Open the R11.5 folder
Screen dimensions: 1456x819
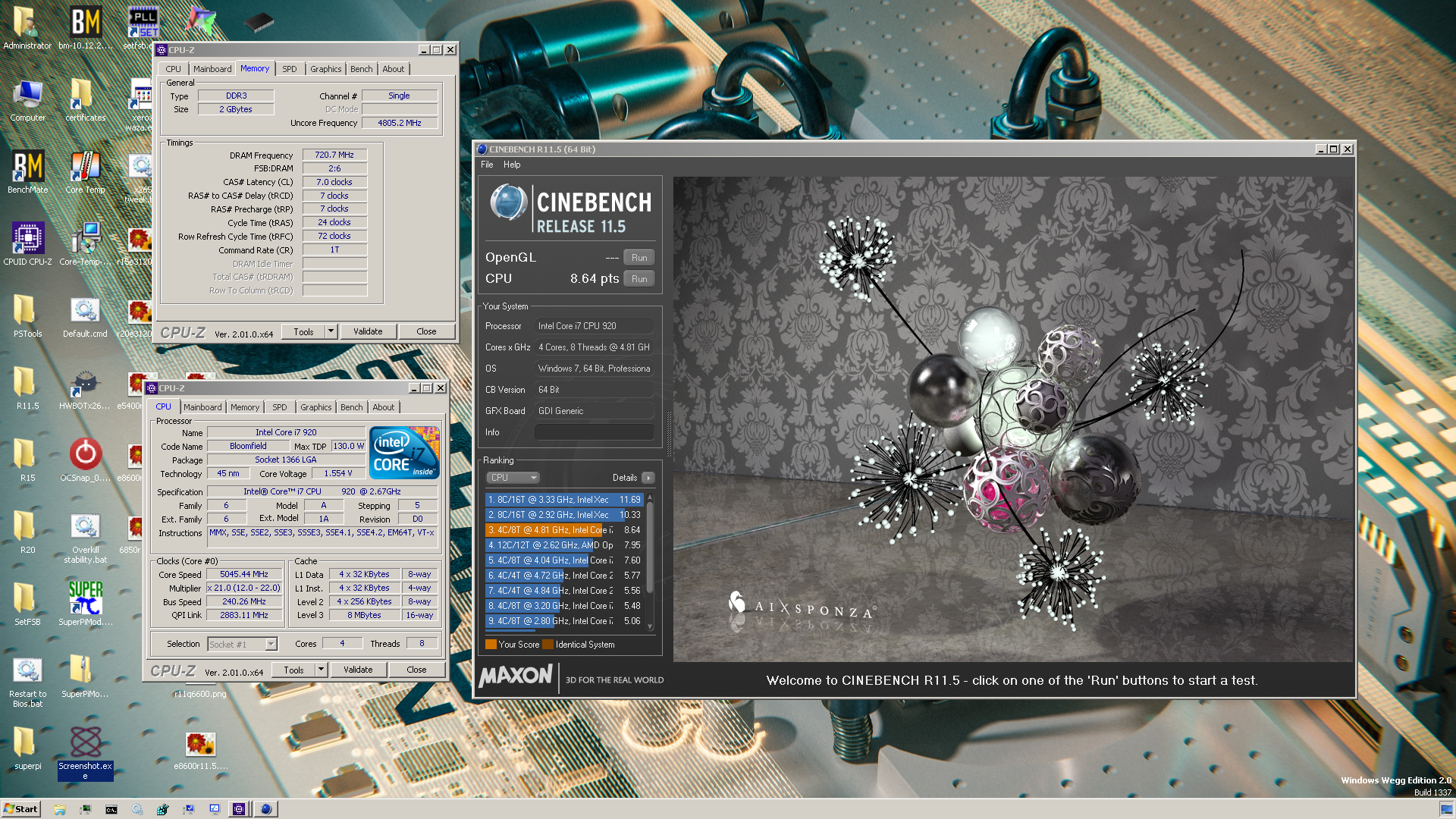[27, 388]
